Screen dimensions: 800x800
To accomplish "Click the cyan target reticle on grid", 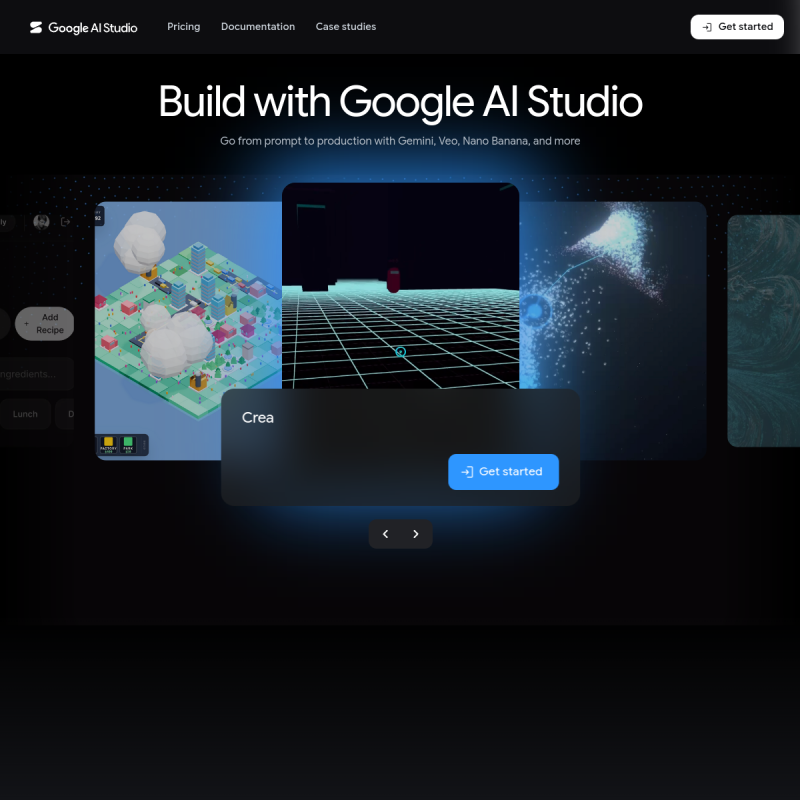I will (x=401, y=352).
